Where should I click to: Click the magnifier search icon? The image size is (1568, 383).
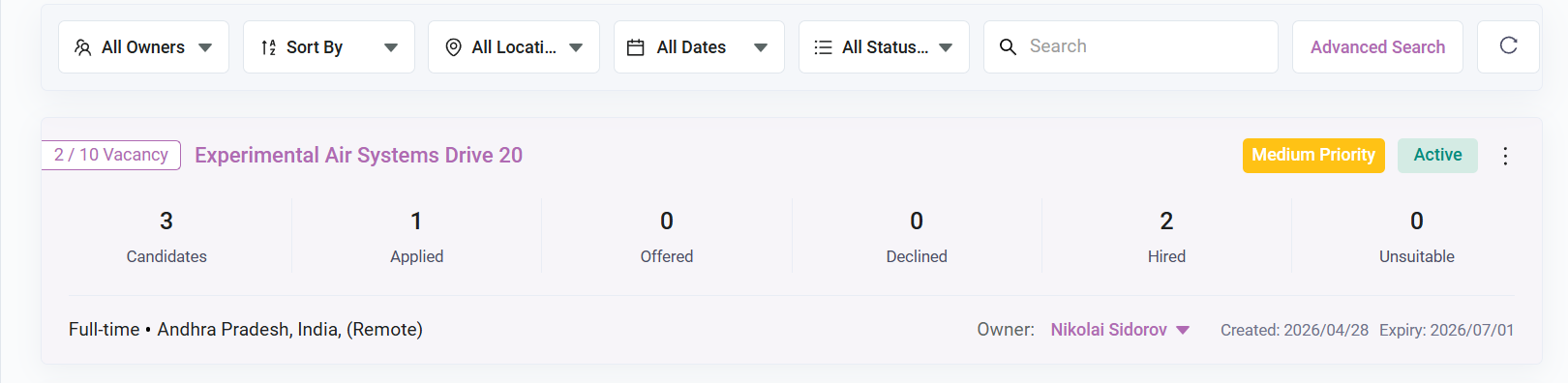[x=1008, y=46]
